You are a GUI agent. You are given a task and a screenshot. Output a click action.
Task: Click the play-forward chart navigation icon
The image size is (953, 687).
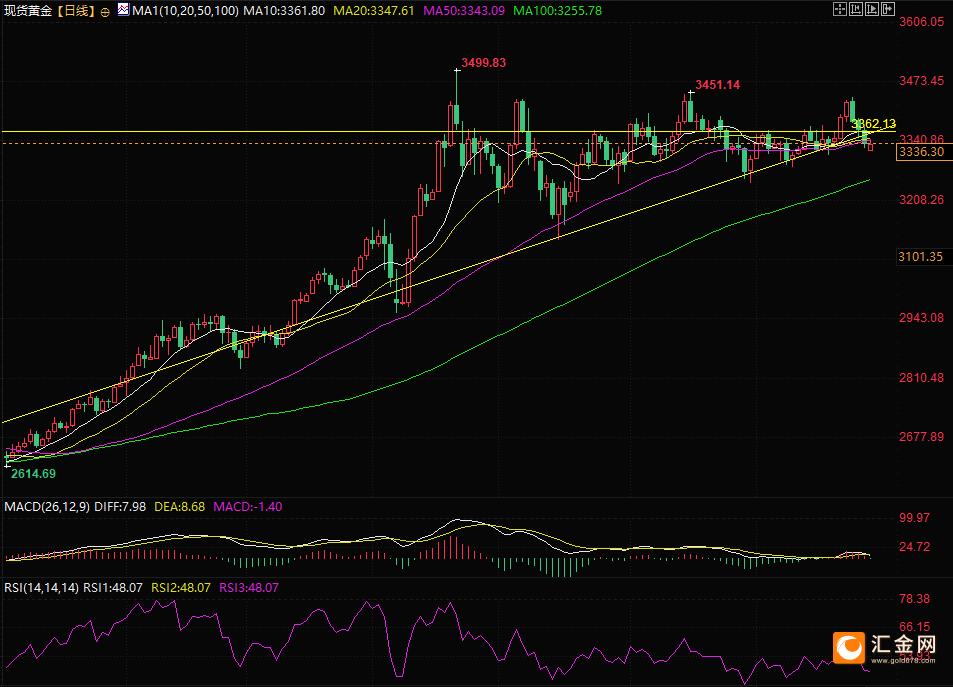click(872, 9)
